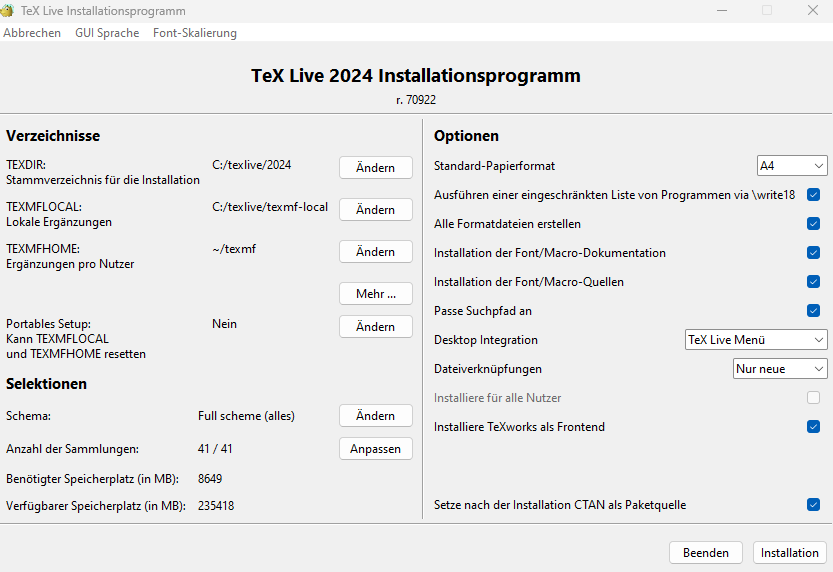833x572 pixels.
Task: Expand the Standard-Papierformat A4 dropdown
Action: (791, 165)
